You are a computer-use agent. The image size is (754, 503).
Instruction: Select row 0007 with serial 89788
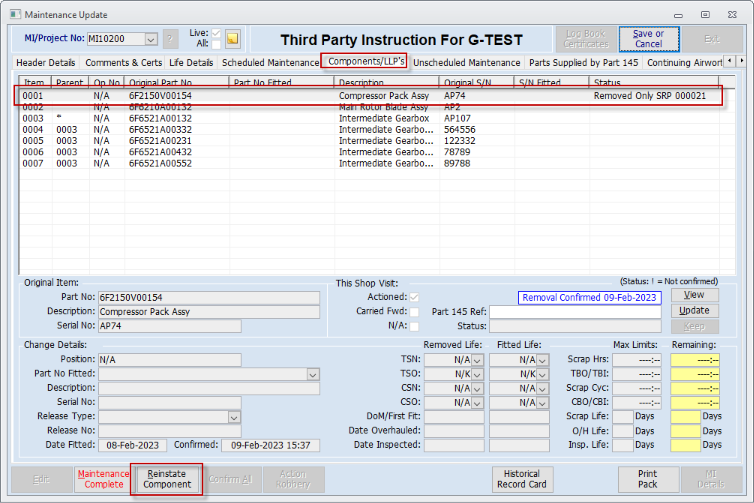point(368,163)
